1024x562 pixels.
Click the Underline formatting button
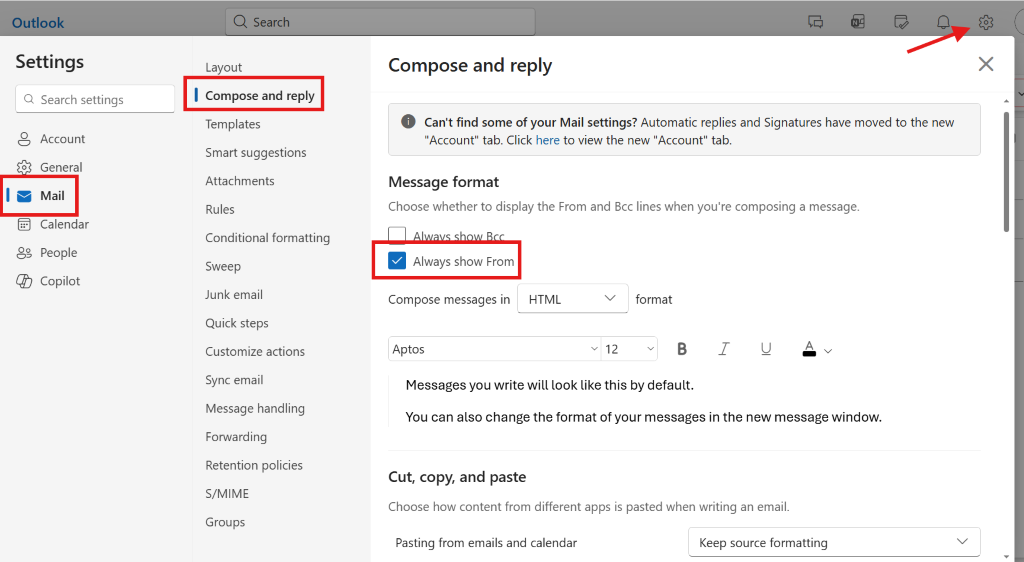tap(766, 349)
